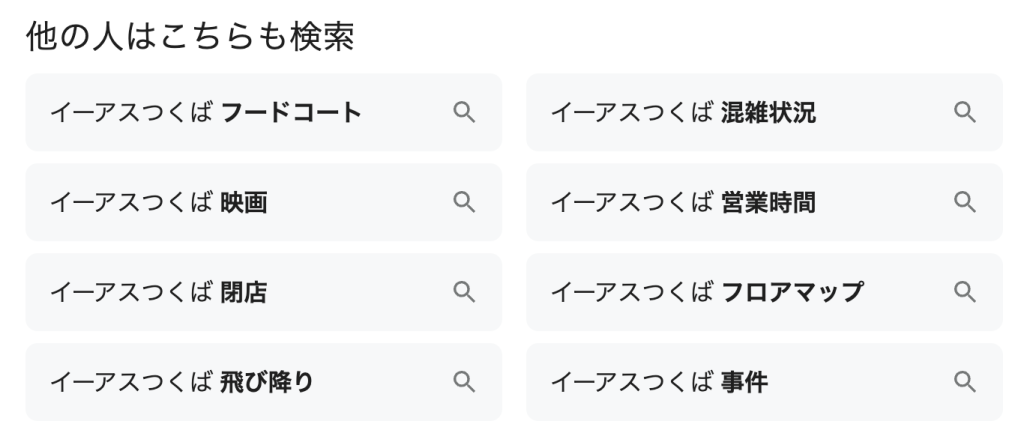Open the イーアスつくば 営業時間 suggestion
The height and width of the screenshot is (436, 1024).
(683, 202)
